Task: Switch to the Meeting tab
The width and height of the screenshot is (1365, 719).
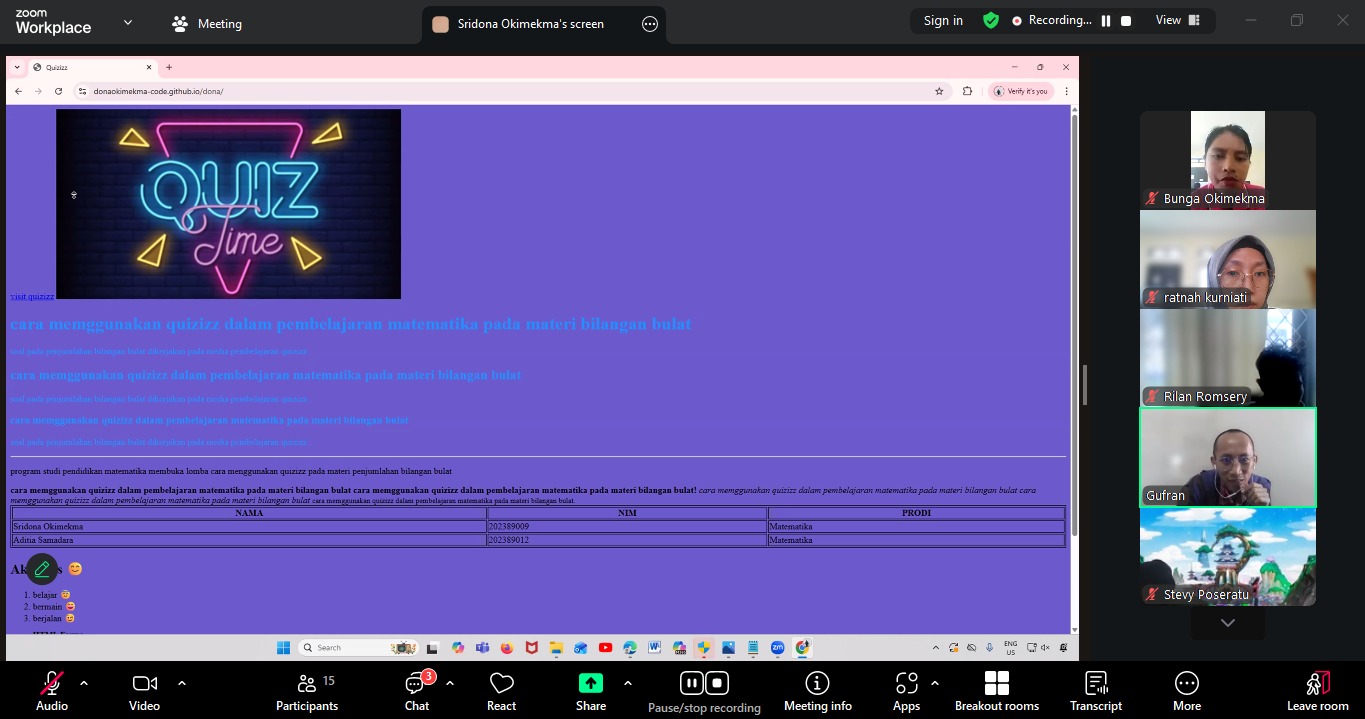Action: 207,23
